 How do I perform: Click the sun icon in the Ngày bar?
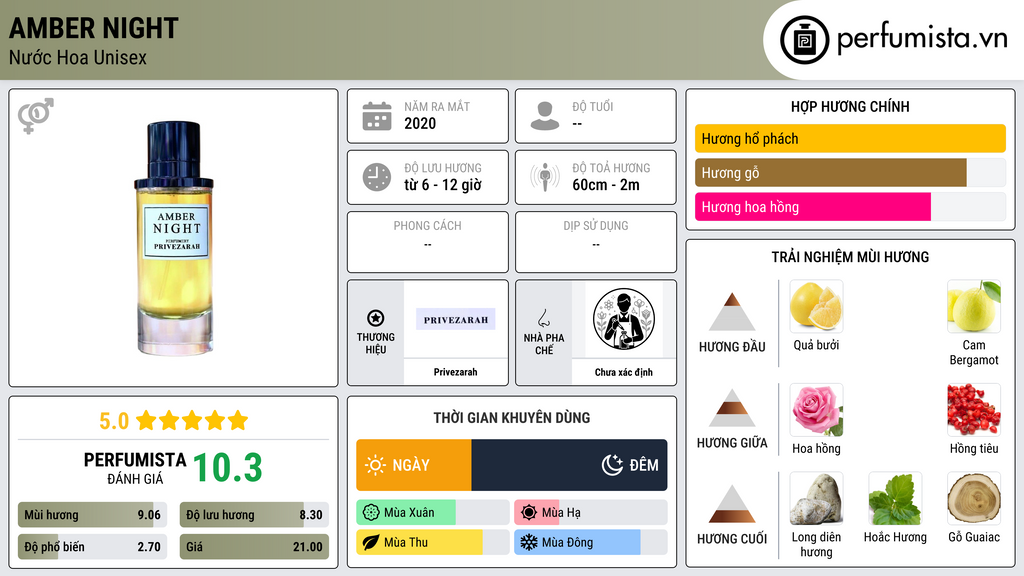click(375, 465)
